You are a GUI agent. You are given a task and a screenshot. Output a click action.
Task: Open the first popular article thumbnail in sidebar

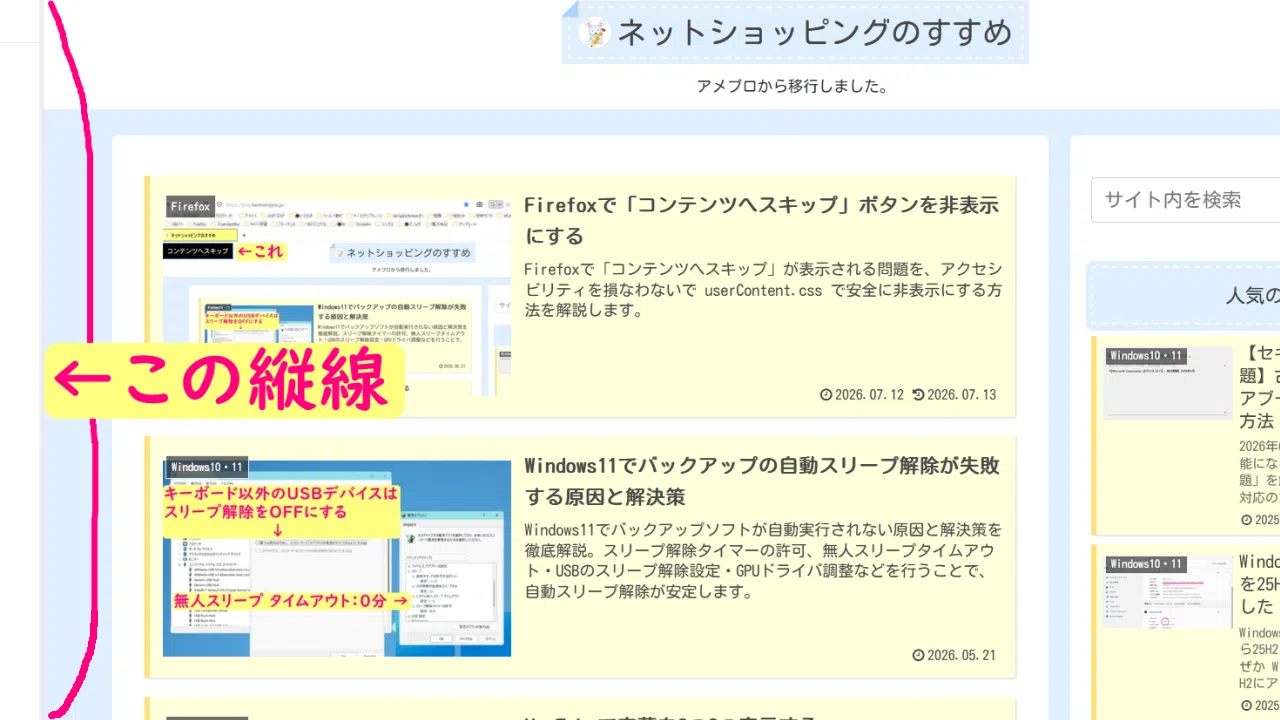point(1169,382)
